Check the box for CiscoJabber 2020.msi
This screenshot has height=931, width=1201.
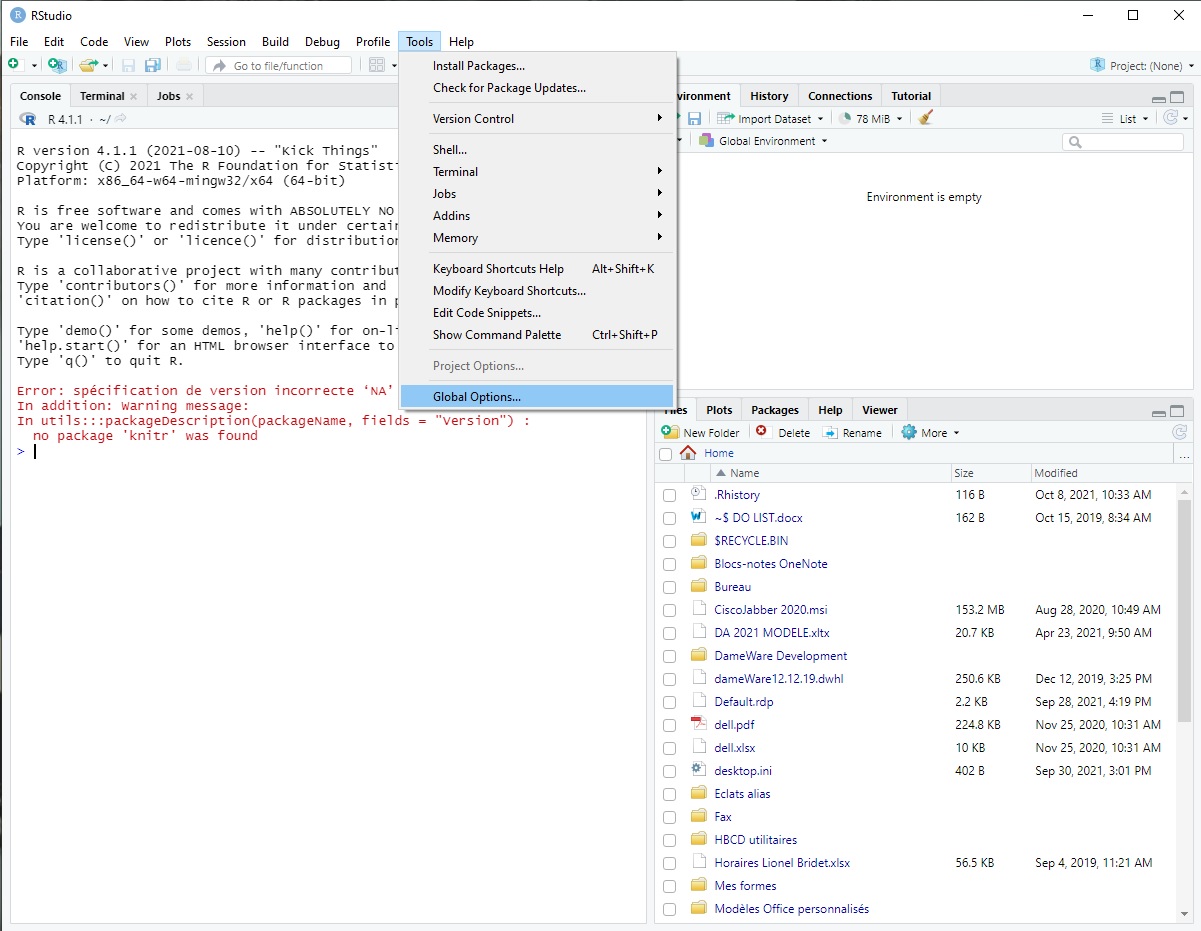[x=669, y=610]
